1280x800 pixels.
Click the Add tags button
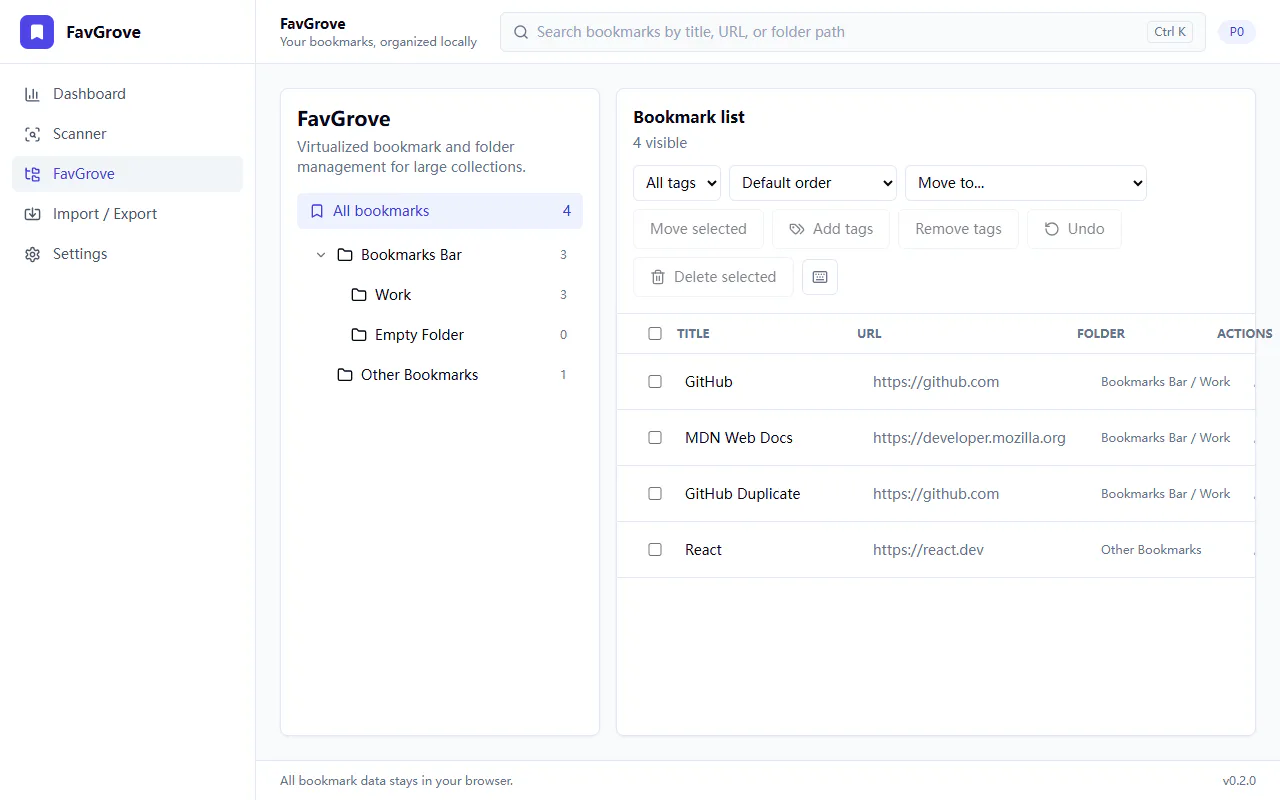[831, 229]
